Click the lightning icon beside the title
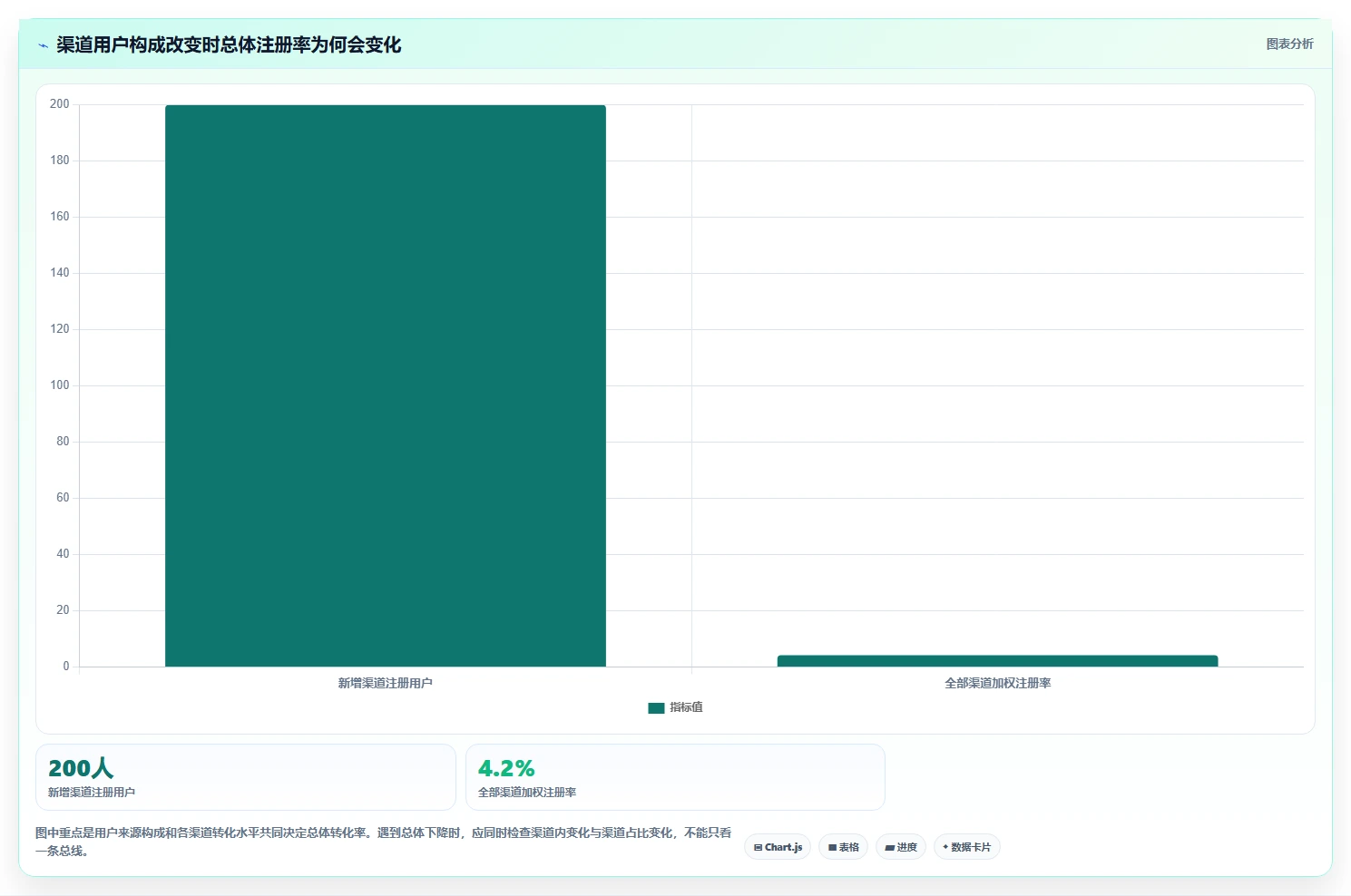 [x=43, y=45]
